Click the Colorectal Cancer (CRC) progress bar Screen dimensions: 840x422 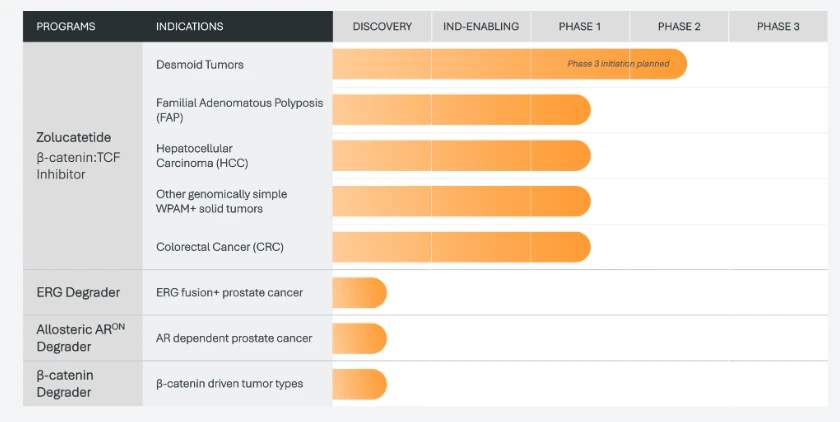(461, 247)
